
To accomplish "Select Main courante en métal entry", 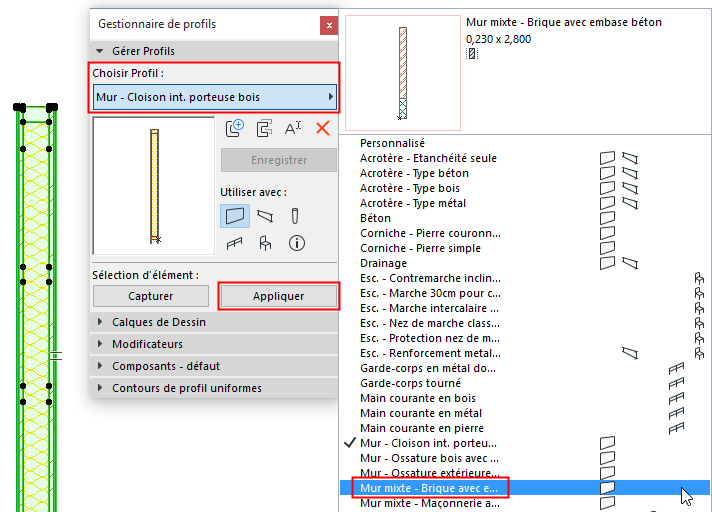I will (x=525, y=413).
